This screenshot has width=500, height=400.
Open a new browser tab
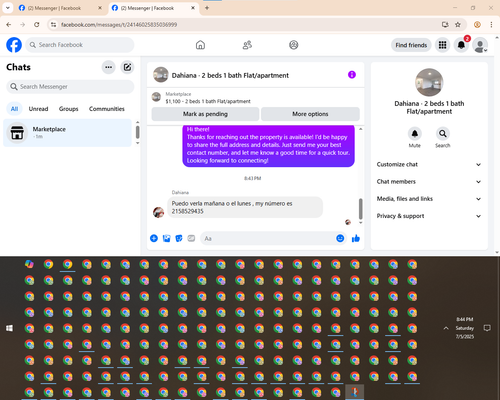(207, 8)
